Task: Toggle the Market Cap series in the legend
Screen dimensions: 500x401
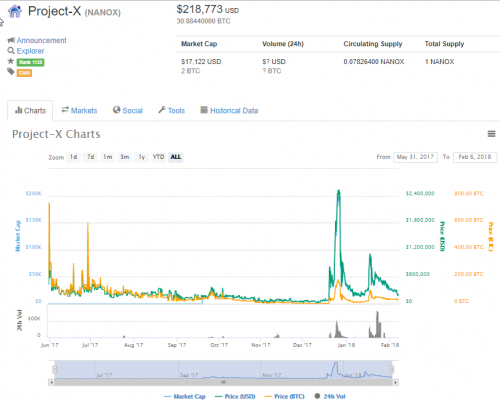Action: pyautogui.click(x=185, y=396)
